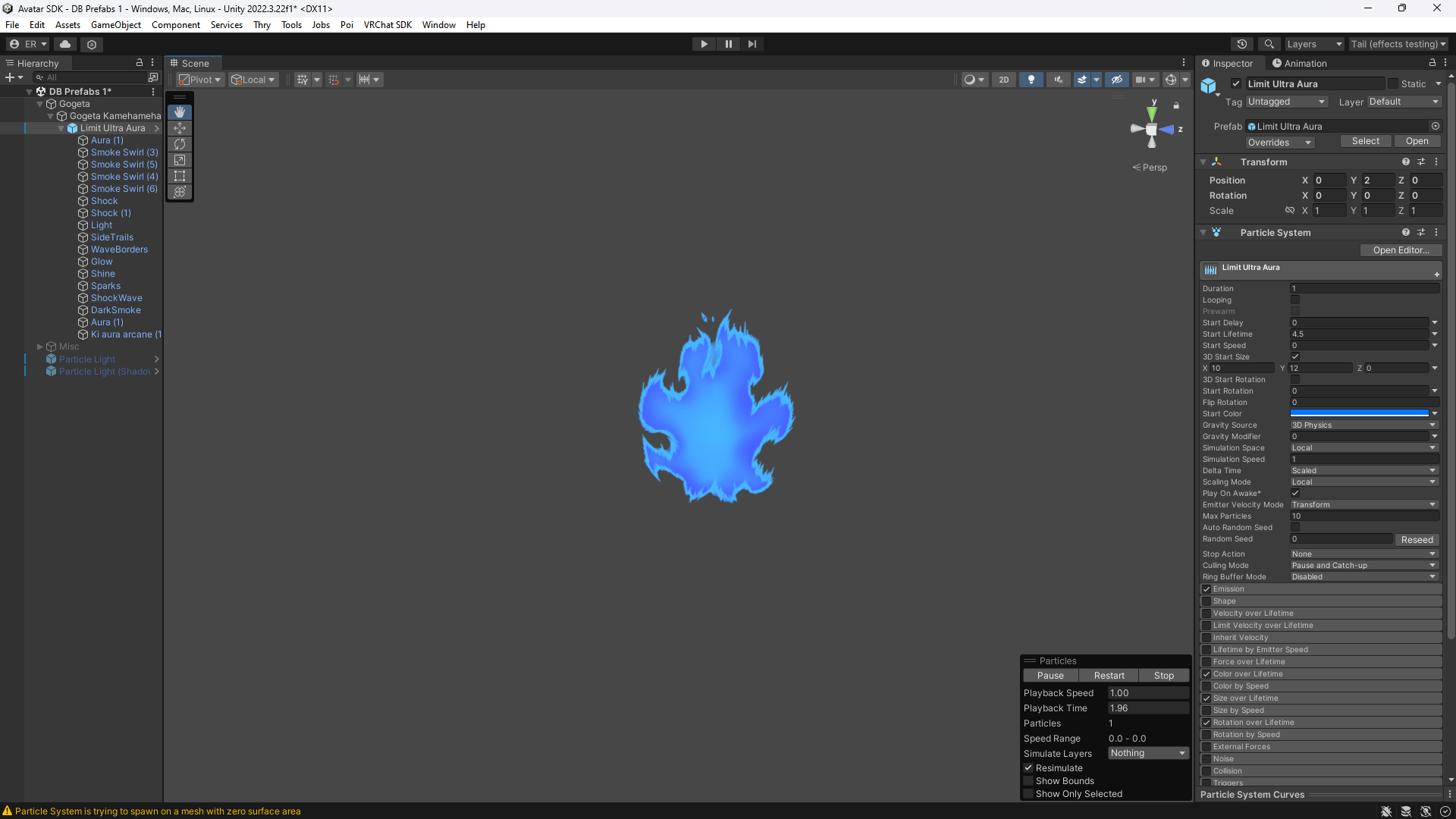Open the VRChat SDK menu
1456x819 pixels.
click(x=387, y=25)
